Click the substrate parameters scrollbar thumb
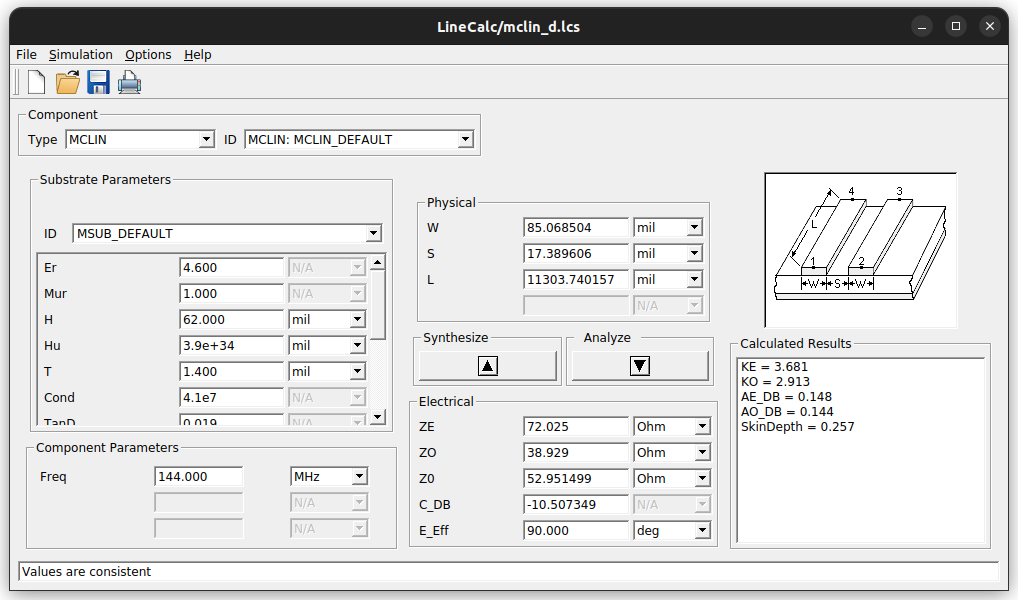The image size is (1018, 600). [378, 304]
